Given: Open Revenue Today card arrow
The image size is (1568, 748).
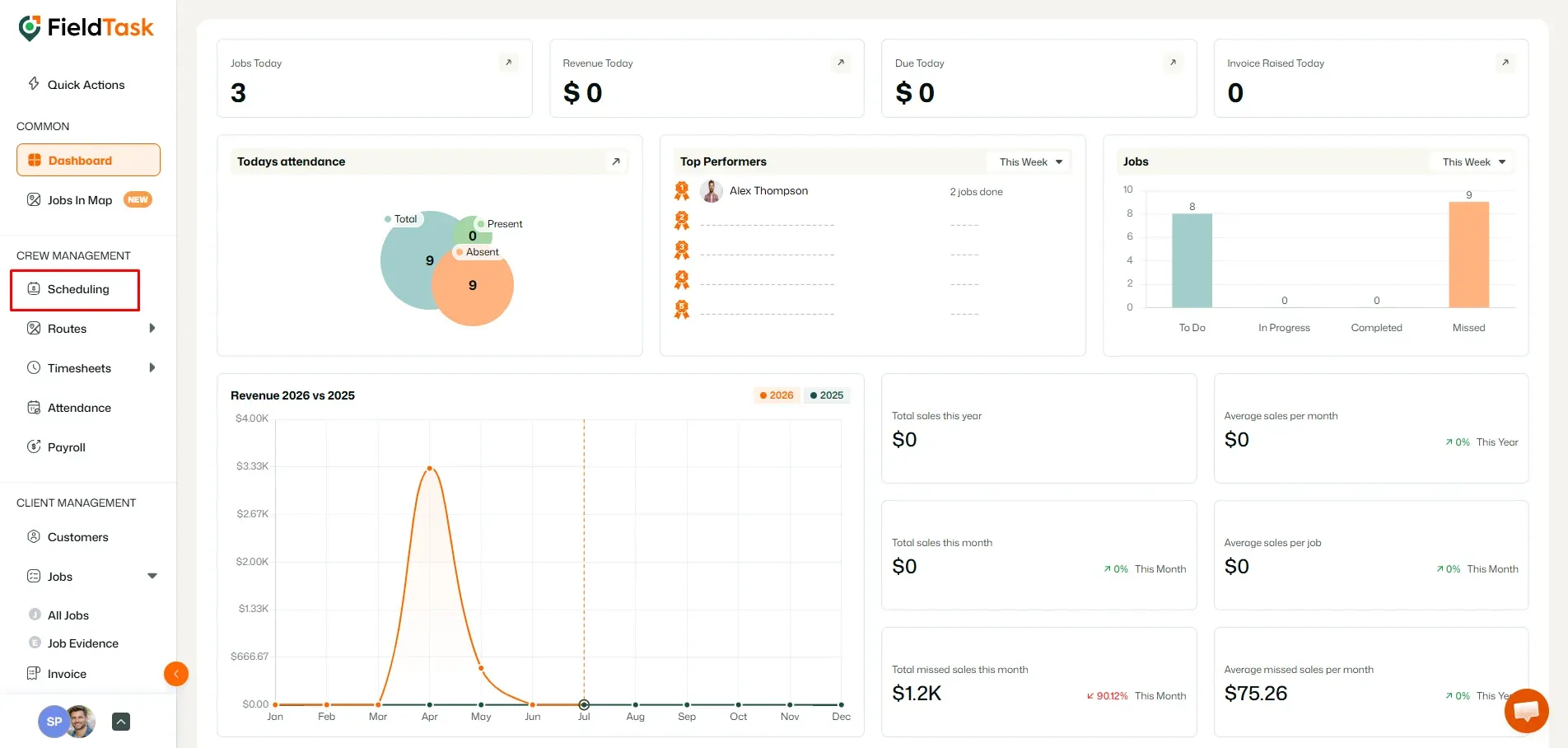Looking at the screenshot, I should coord(841,63).
